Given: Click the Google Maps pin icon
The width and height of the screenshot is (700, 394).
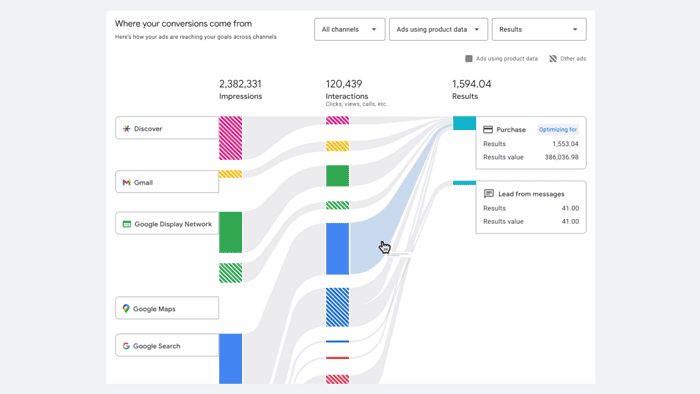Looking at the screenshot, I should pos(126,309).
